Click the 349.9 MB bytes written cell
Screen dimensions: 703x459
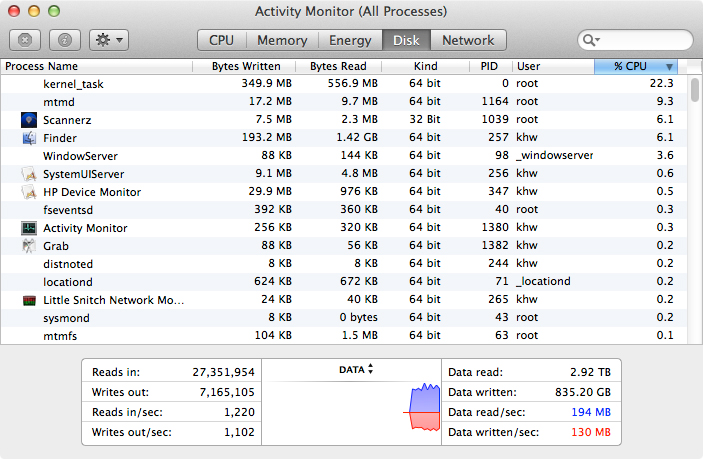click(266, 83)
